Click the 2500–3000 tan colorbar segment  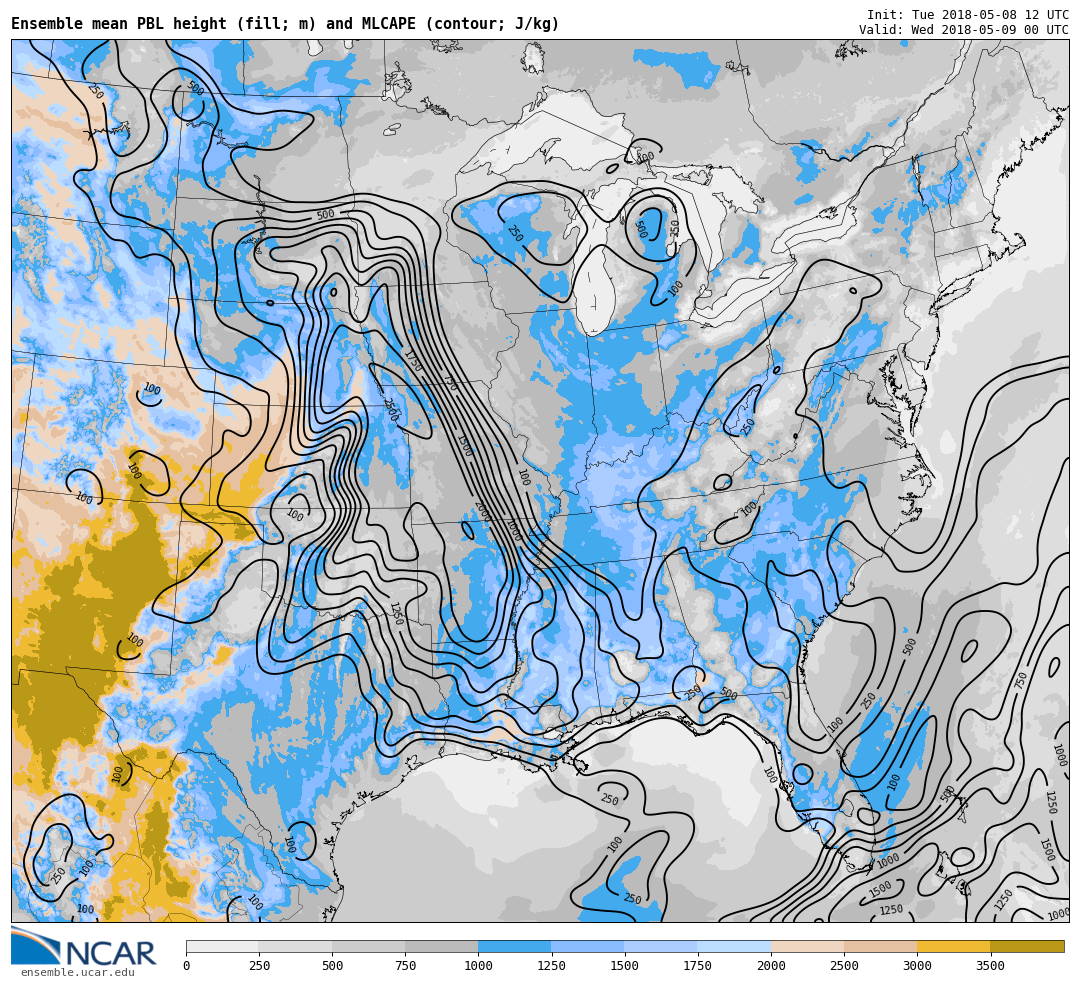coord(880,947)
